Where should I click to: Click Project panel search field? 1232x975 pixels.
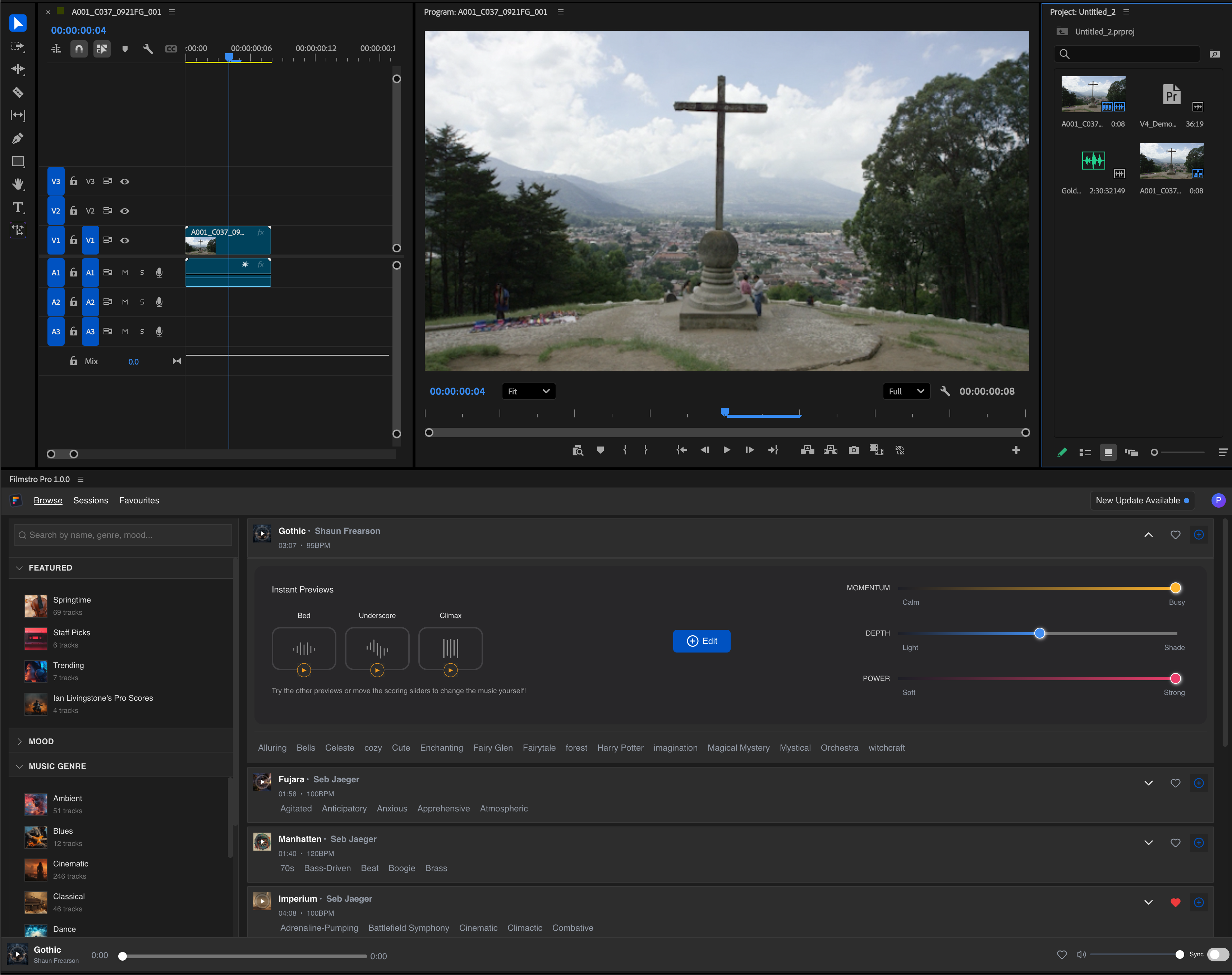[x=1127, y=54]
